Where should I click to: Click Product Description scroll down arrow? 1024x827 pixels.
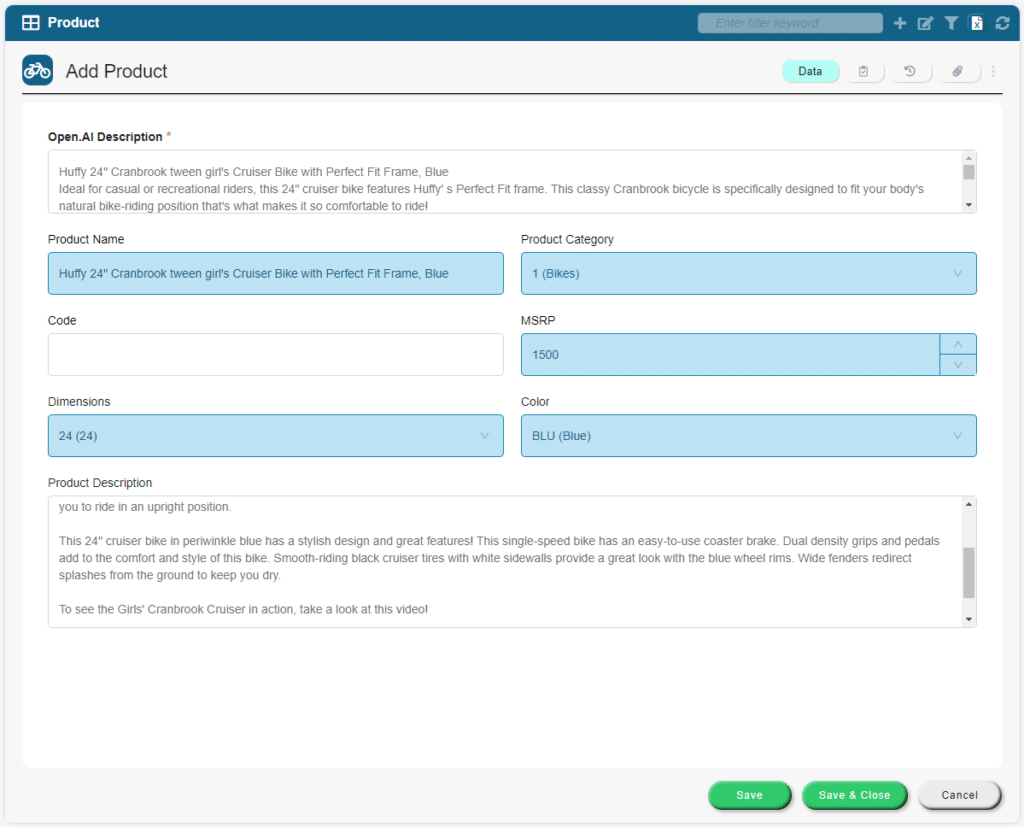tap(969, 619)
